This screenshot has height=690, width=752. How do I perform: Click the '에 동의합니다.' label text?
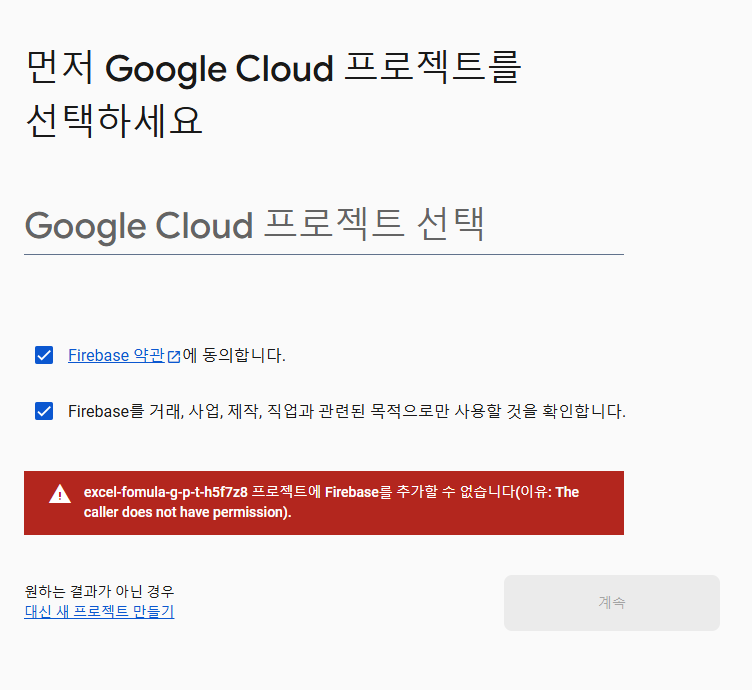234,355
